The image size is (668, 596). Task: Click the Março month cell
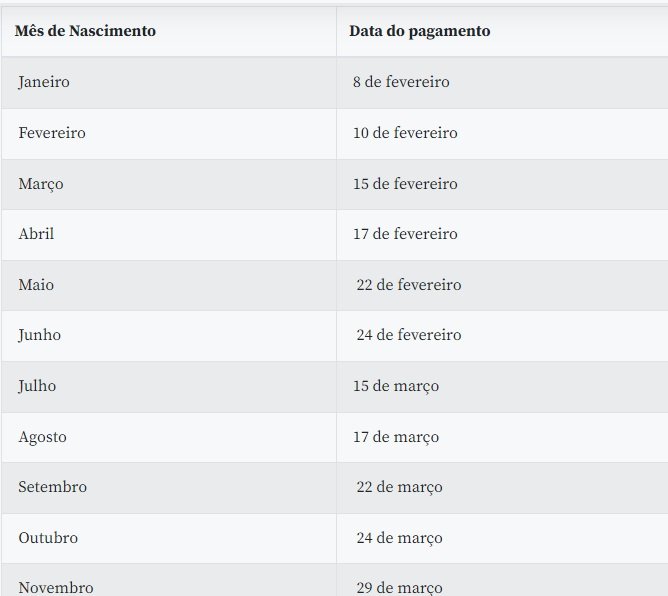pyautogui.click(x=41, y=184)
